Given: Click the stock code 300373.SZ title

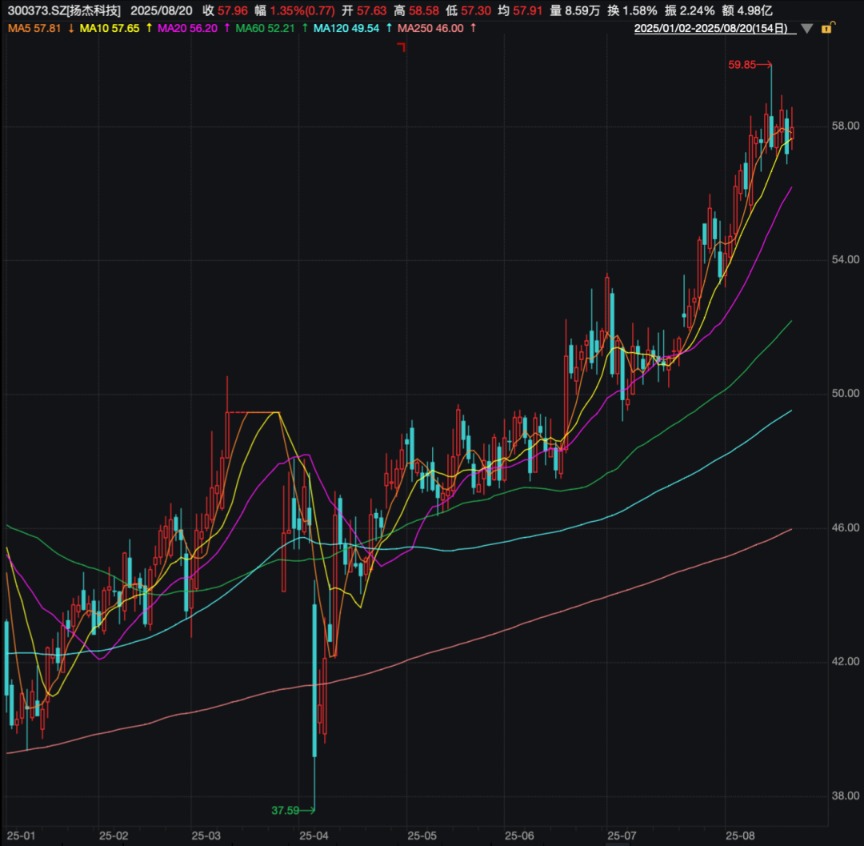Looking at the screenshot, I should [x=62, y=10].
